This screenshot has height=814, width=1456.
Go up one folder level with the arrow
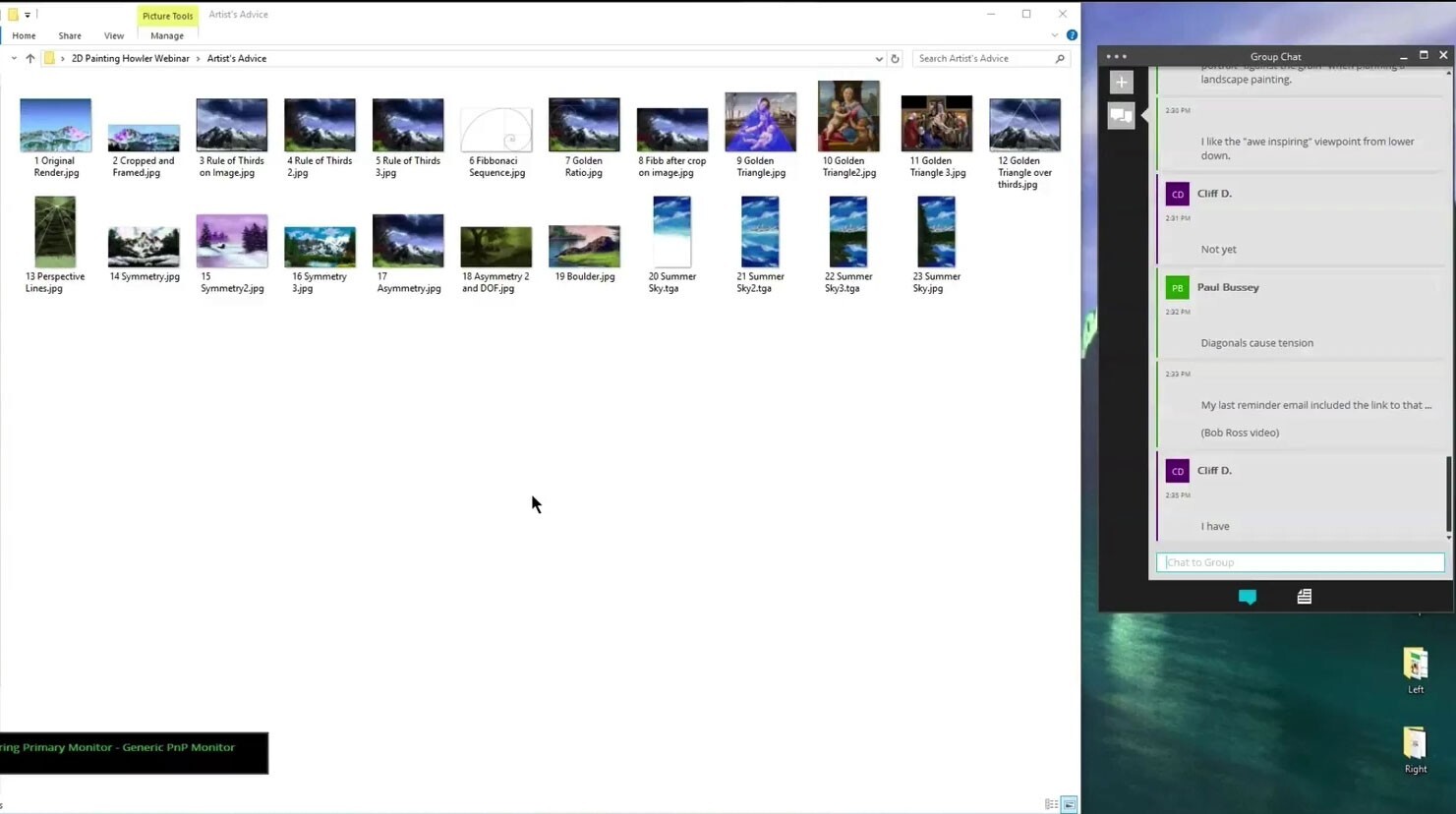pyautogui.click(x=30, y=59)
